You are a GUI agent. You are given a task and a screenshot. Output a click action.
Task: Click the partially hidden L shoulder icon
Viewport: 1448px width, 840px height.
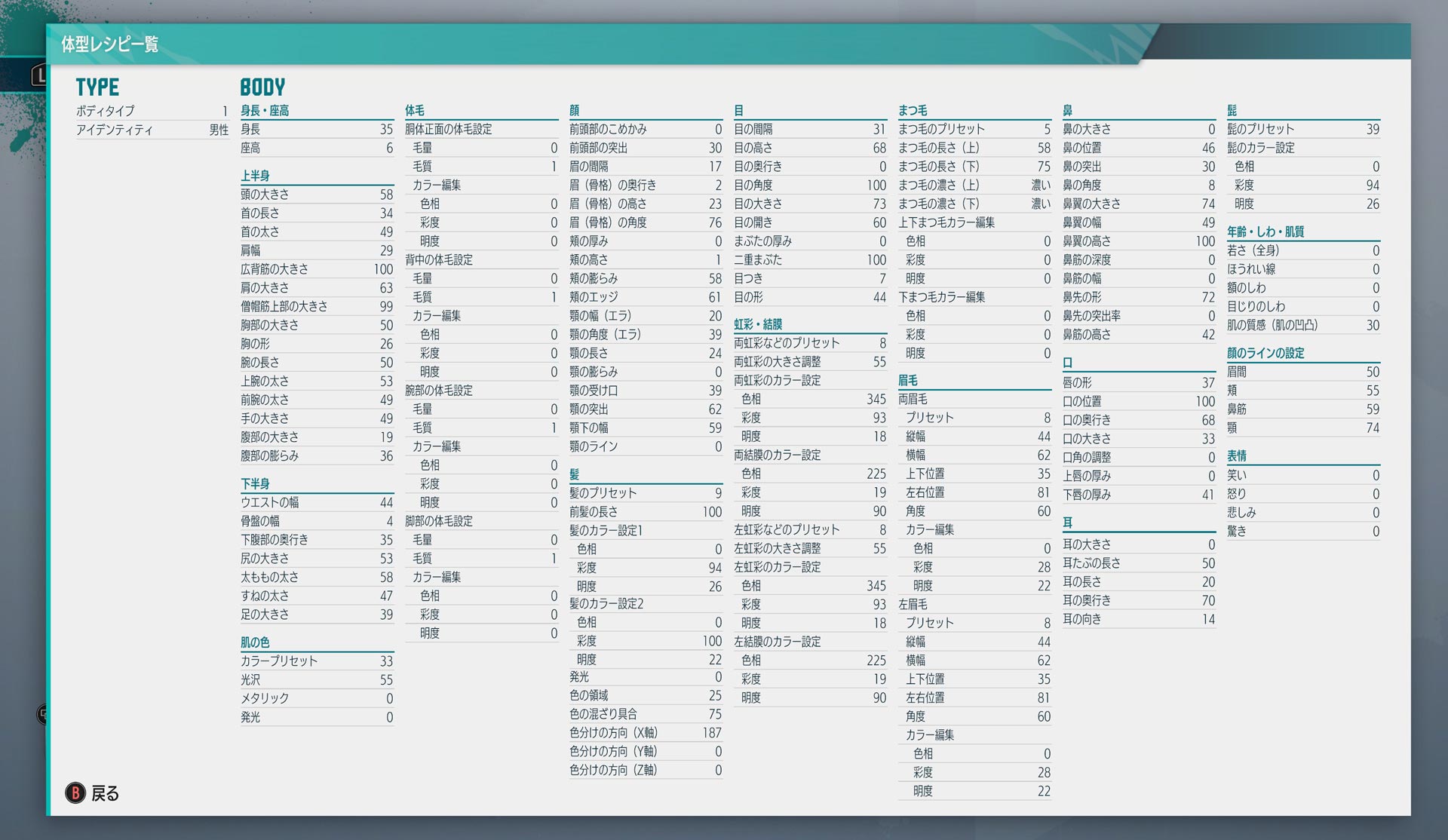pyautogui.click(x=38, y=75)
